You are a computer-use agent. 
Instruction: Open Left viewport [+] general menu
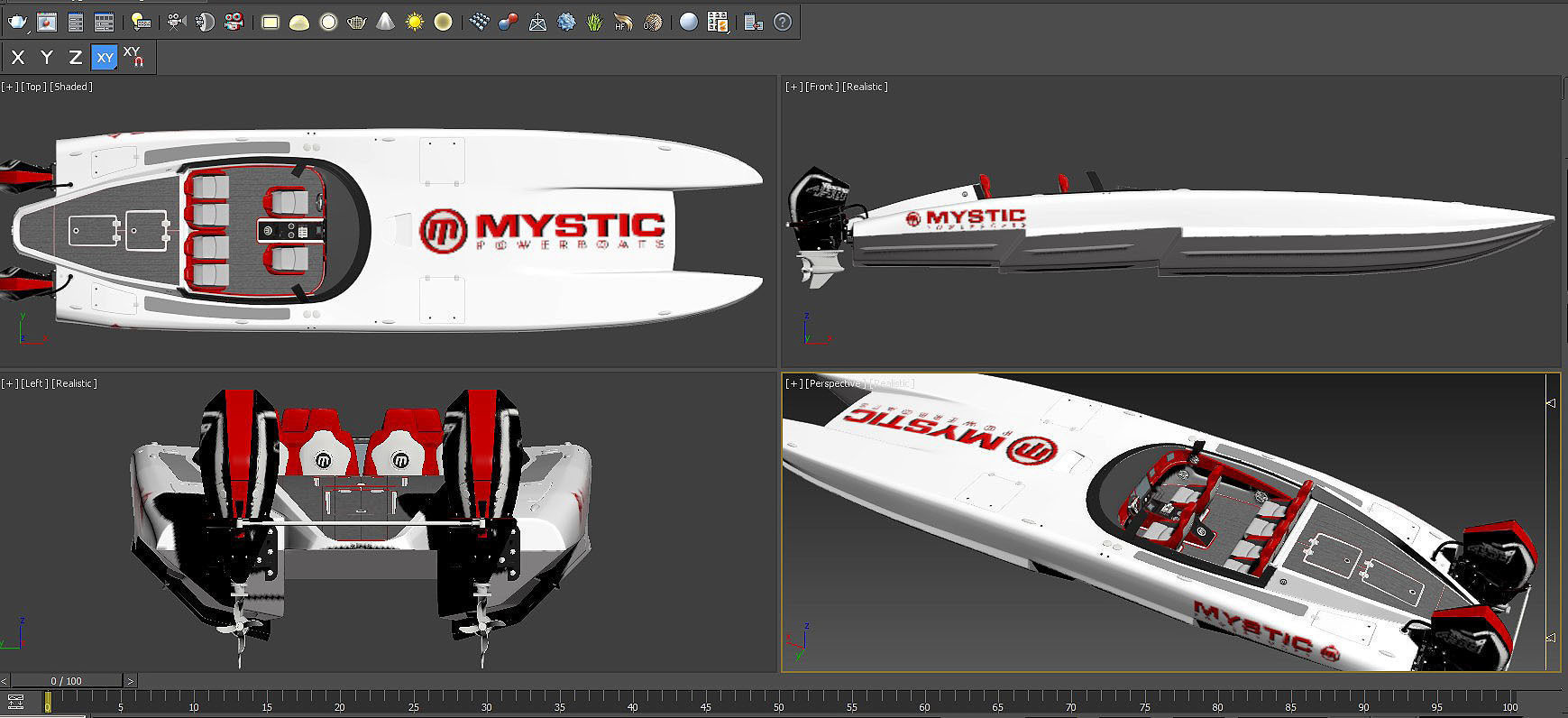(9, 383)
